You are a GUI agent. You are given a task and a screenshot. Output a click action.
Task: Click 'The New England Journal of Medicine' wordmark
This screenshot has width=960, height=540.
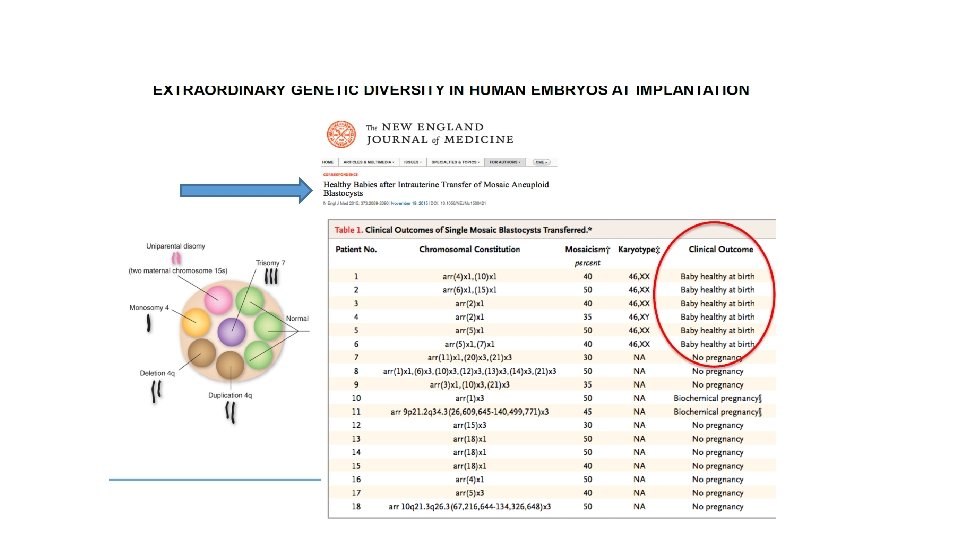point(440,133)
